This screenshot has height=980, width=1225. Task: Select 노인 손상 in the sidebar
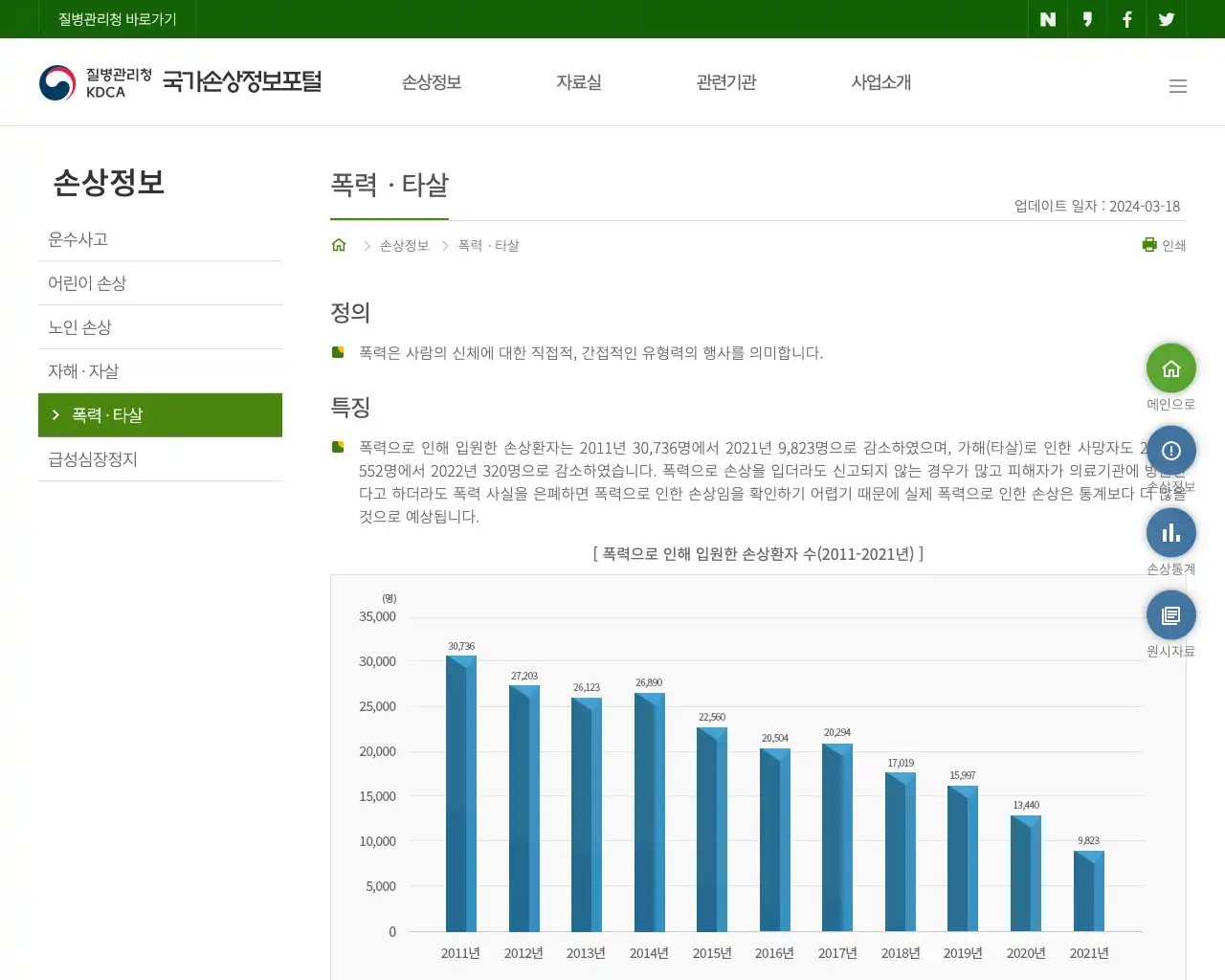(x=160, y=327)
